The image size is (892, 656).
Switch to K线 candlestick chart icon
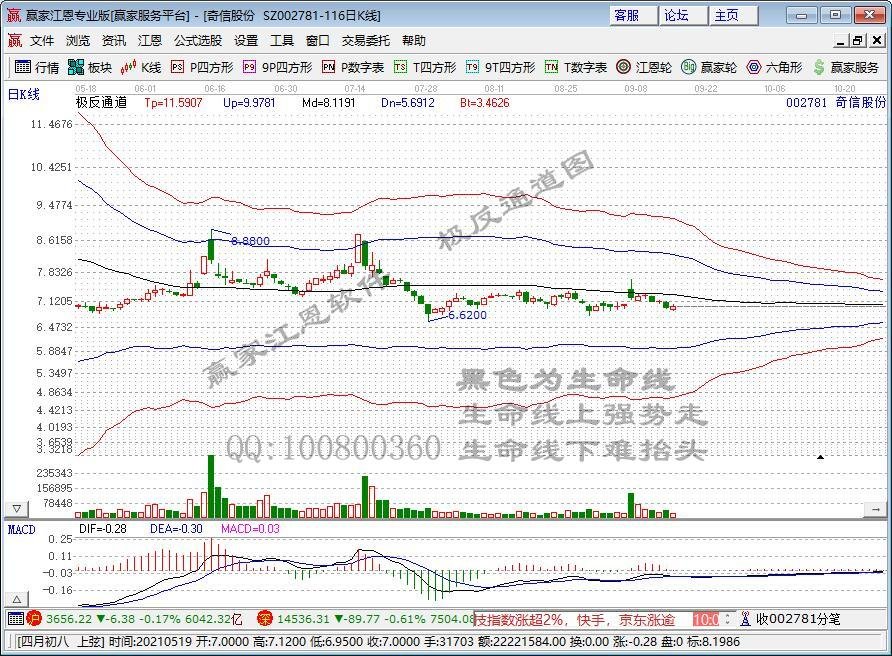pos(141,67)
